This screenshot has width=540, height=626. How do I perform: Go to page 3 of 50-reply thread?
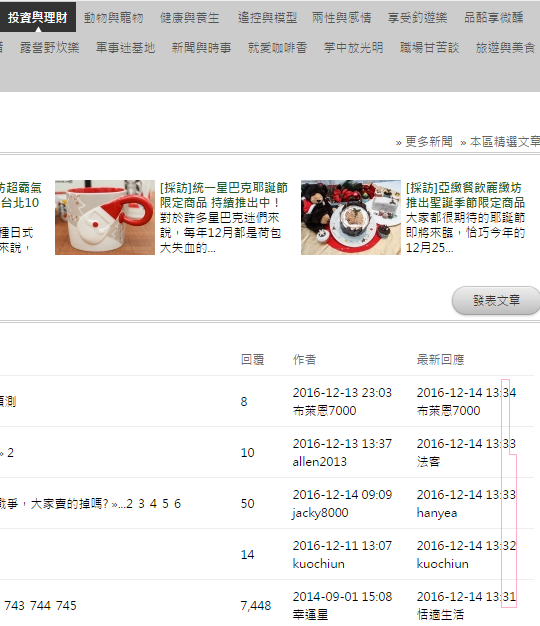(x=141, y=504)
